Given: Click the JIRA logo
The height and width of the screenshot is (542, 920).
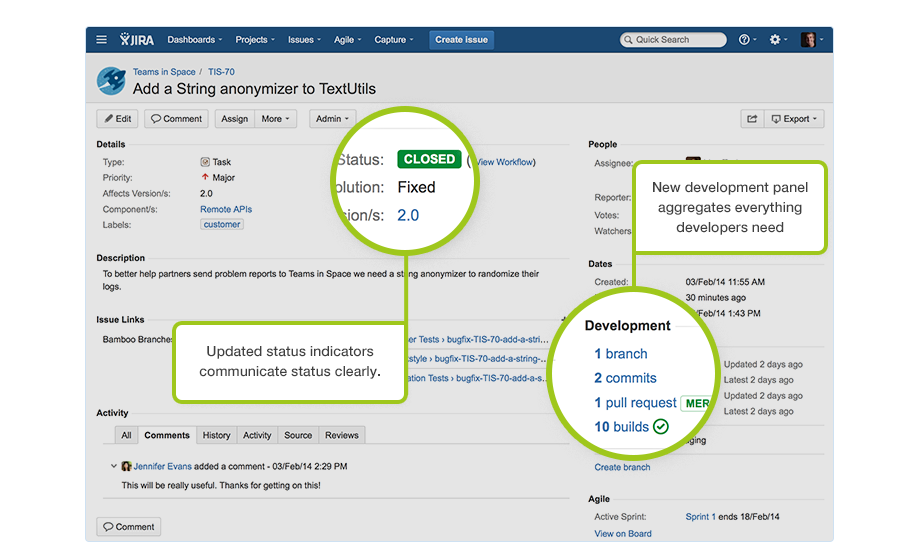Looking at the screenshot, I should click(x=137, y=39).
